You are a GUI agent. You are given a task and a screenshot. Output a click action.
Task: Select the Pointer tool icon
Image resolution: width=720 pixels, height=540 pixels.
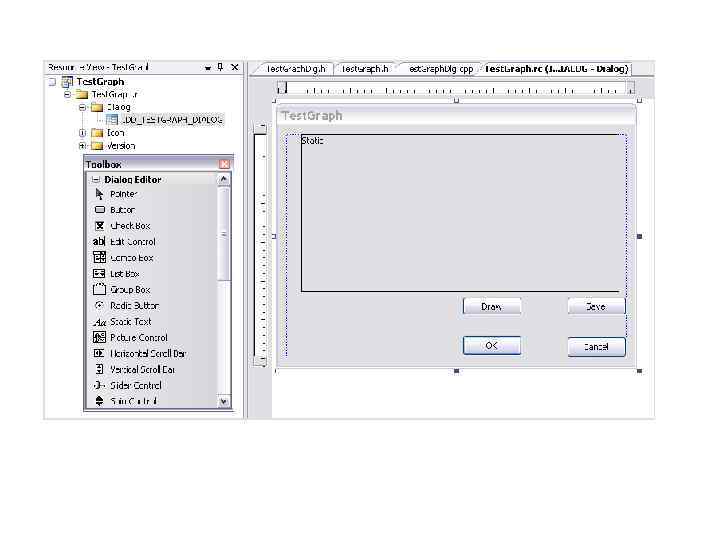[x=99, y=194]
